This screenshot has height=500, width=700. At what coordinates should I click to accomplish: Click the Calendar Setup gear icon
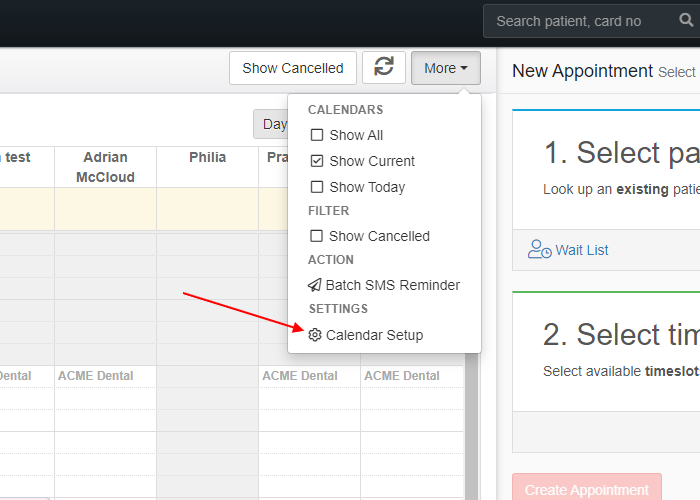click(315, 335)
